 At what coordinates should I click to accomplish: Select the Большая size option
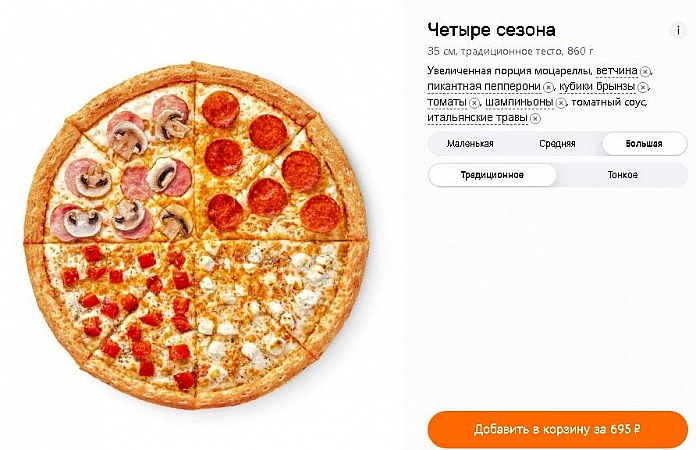tap(644, 144)
